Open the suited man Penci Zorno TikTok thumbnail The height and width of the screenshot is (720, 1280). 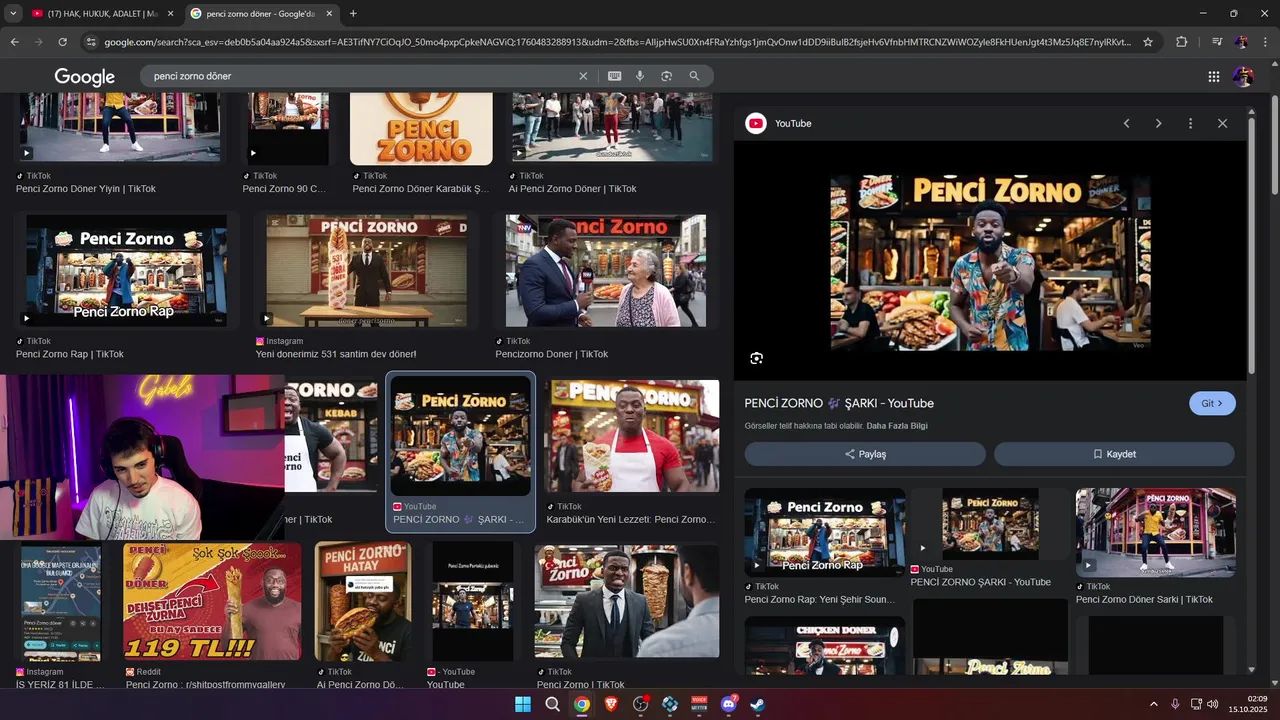[627, 601]
